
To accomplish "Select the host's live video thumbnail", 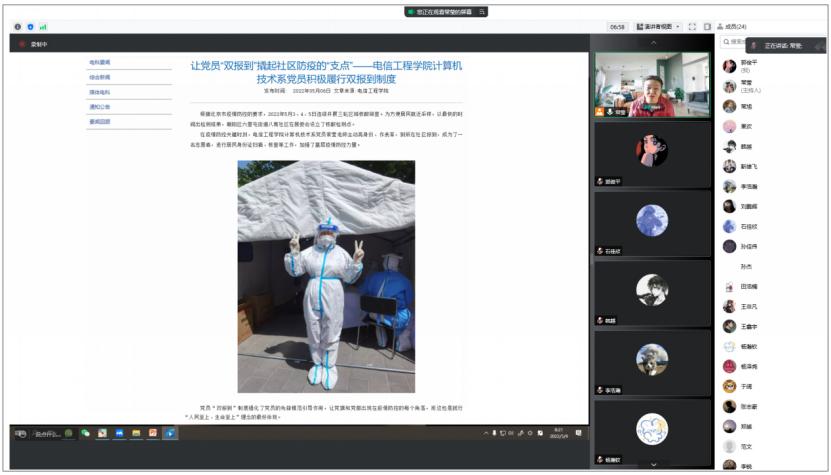I will pyautogui.click(x=652, y=85).
